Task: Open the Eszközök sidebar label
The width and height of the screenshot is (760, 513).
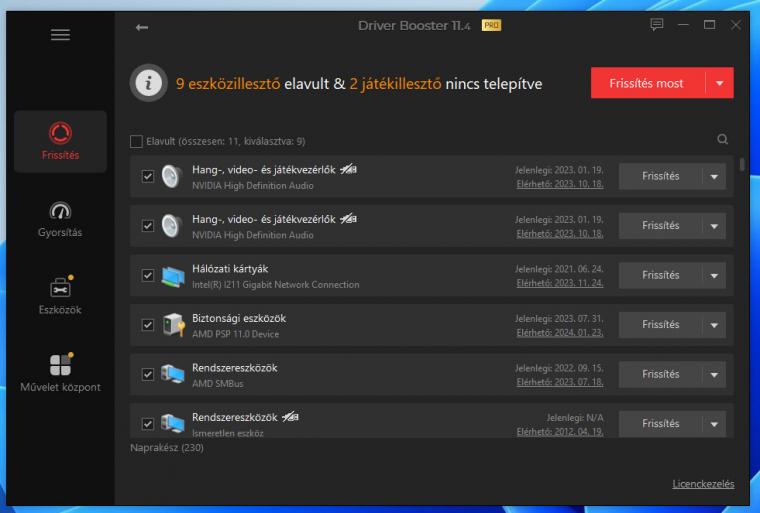Action: [x=60, y=310]
